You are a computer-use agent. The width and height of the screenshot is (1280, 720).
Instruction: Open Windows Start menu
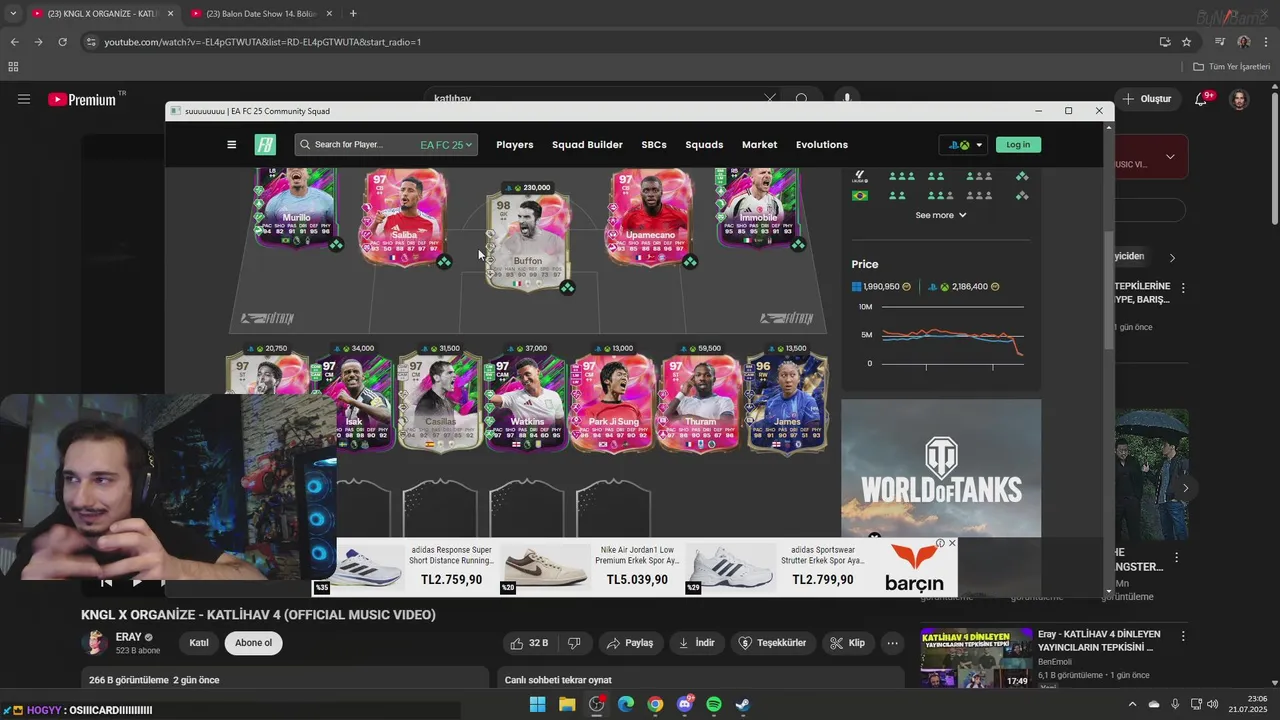[x=537, y=704]
